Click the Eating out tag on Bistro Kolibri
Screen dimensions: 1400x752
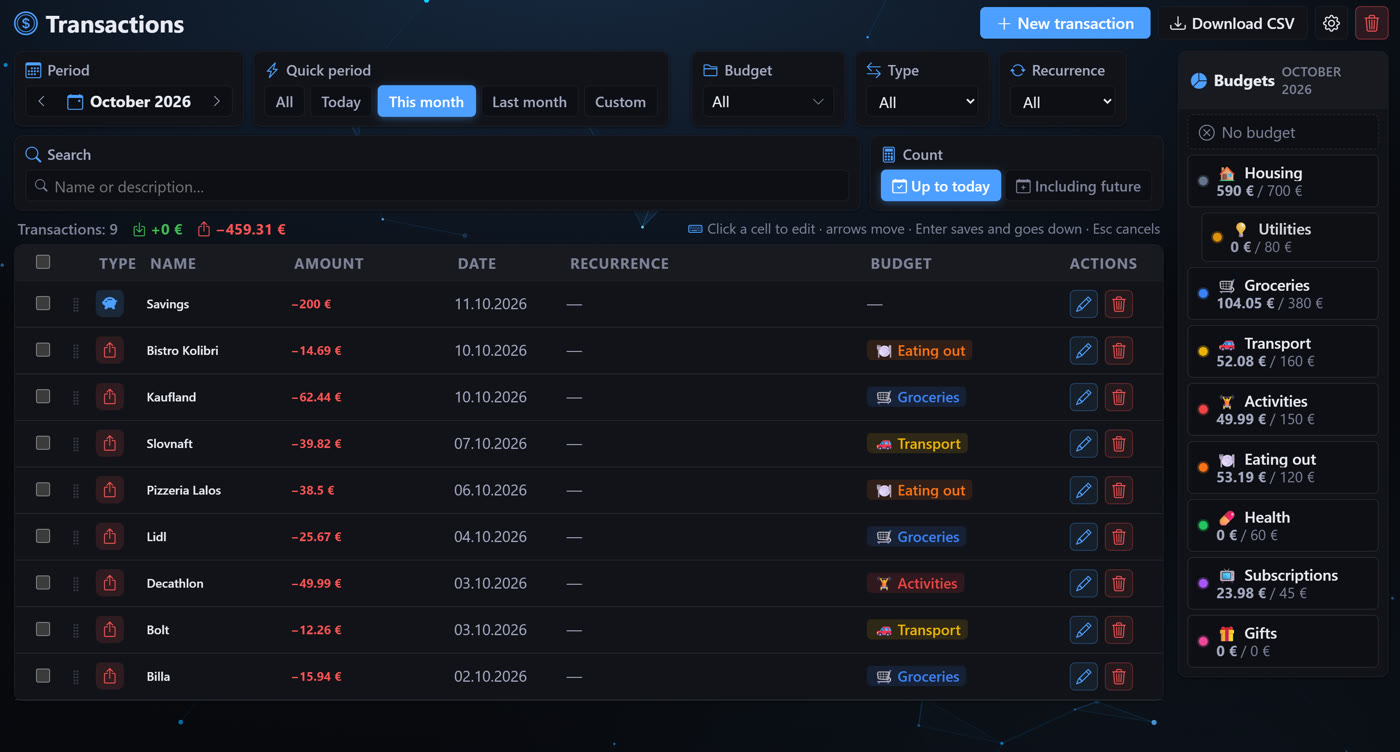pyautogui.click(x=920, y=351)
